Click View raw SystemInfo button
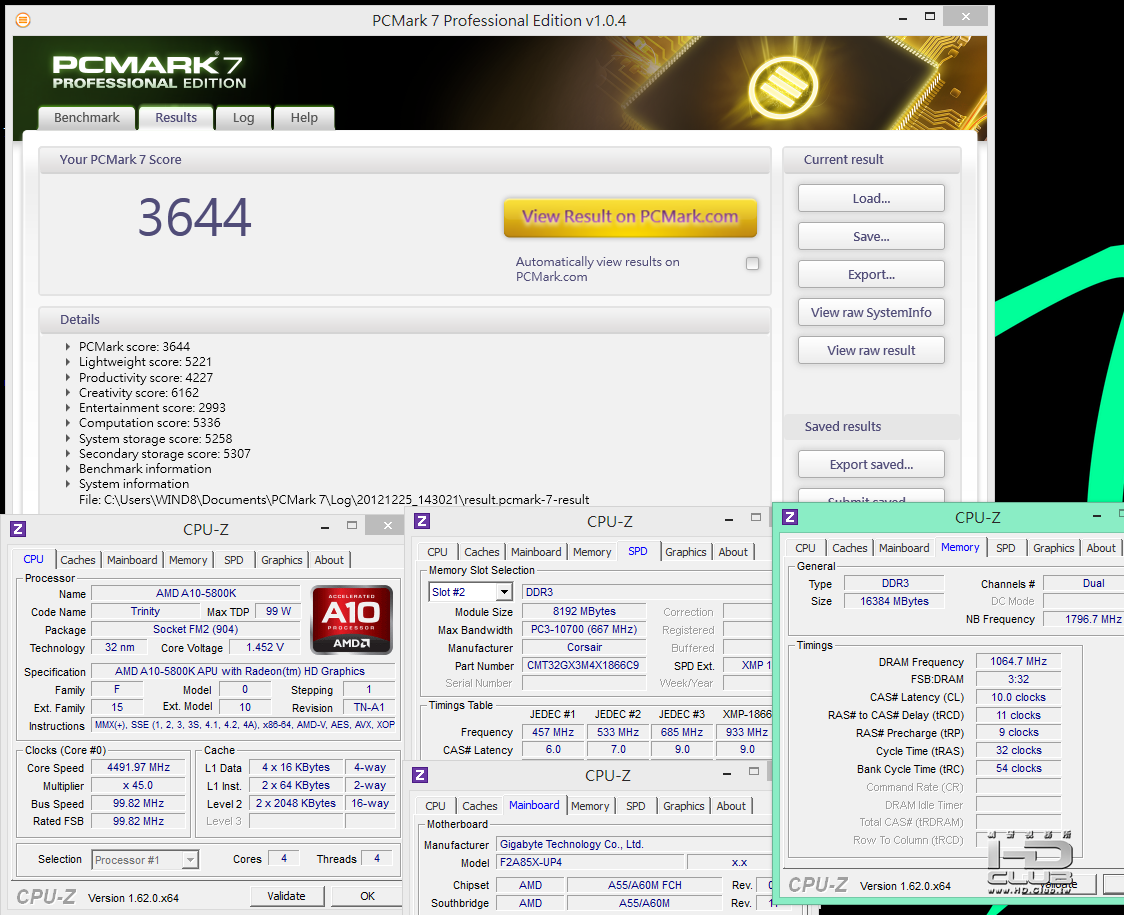Screen dimensions: 1124x915 pyautogui.click(x=871, y=313)
